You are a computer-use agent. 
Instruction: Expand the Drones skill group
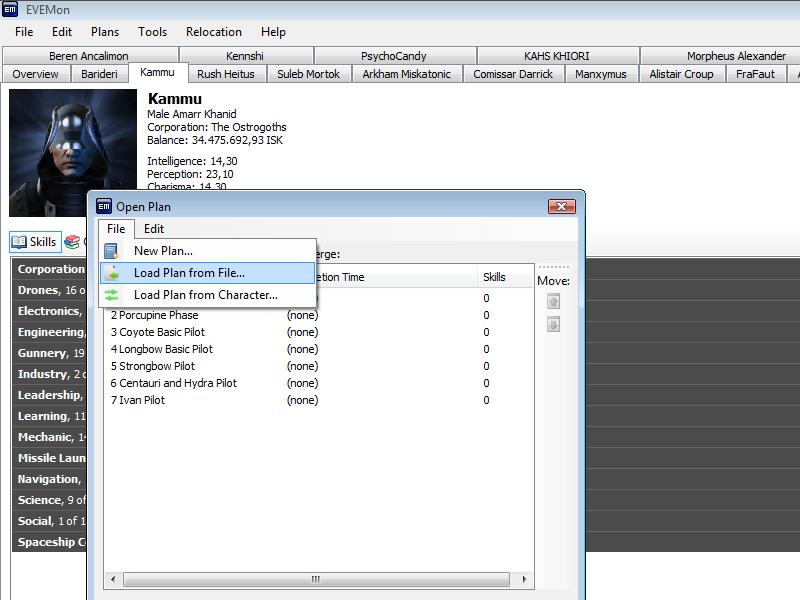49,290
